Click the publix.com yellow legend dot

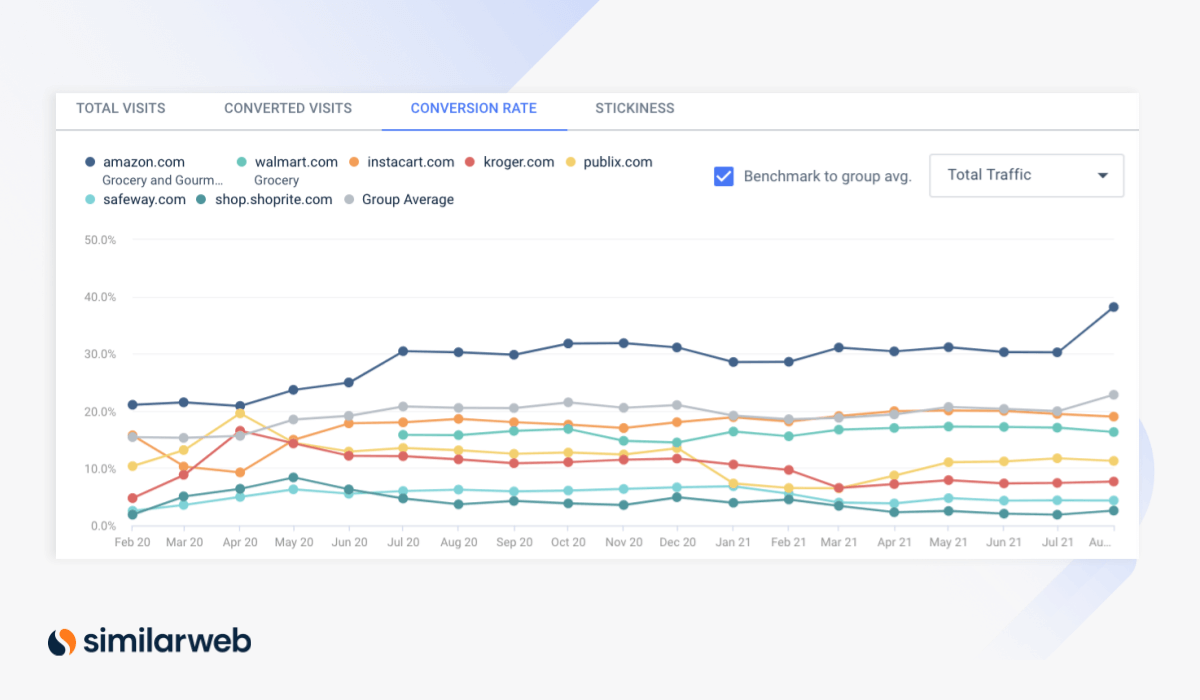point(571,162)
